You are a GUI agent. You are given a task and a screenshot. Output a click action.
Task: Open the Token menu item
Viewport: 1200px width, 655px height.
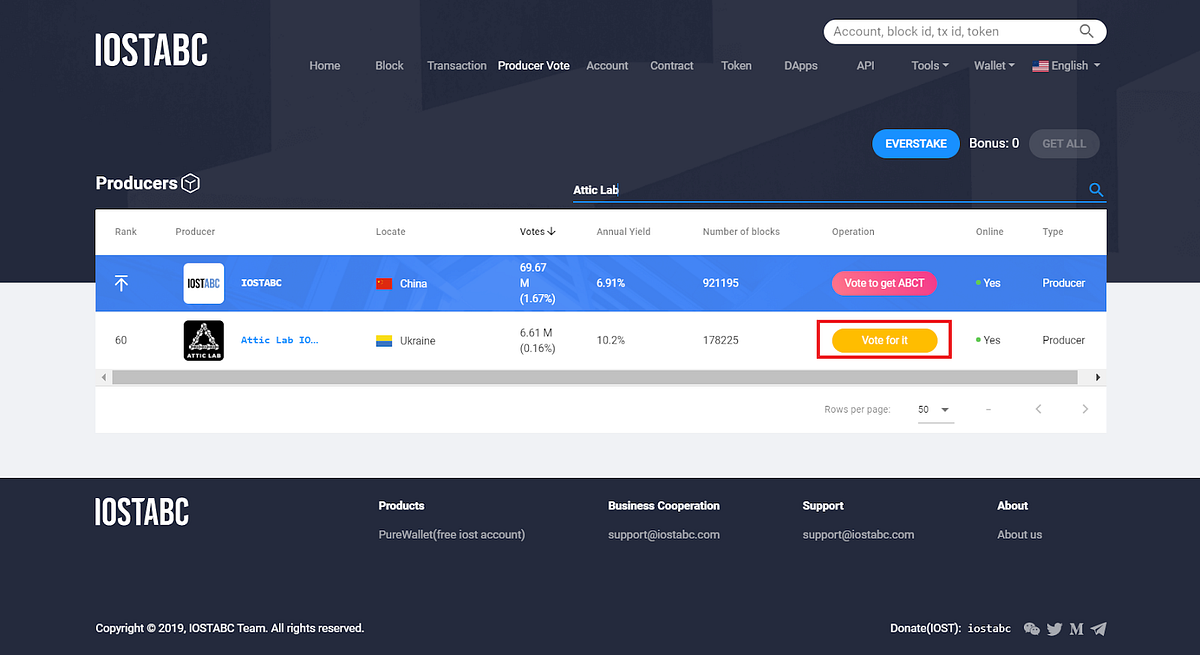(736, 66)
